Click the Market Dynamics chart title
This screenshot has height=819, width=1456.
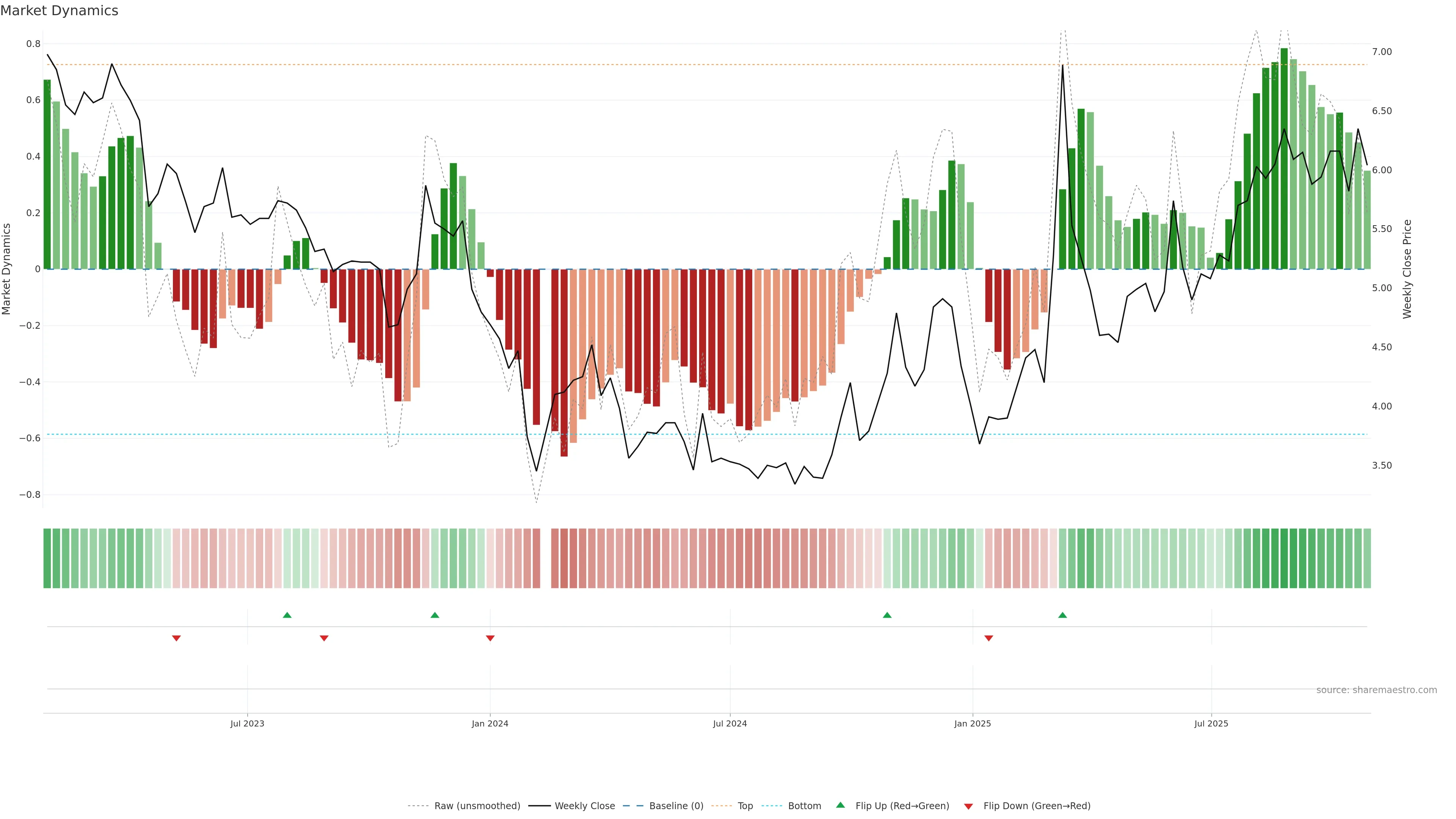pos(60,11)
